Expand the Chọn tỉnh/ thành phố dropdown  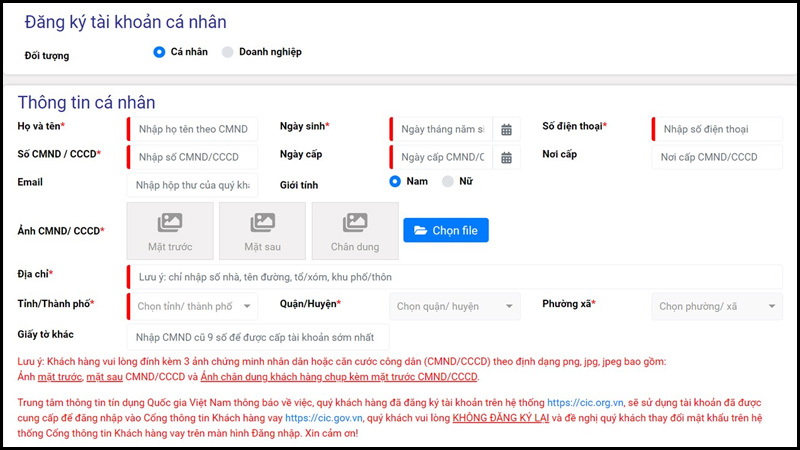192,306
